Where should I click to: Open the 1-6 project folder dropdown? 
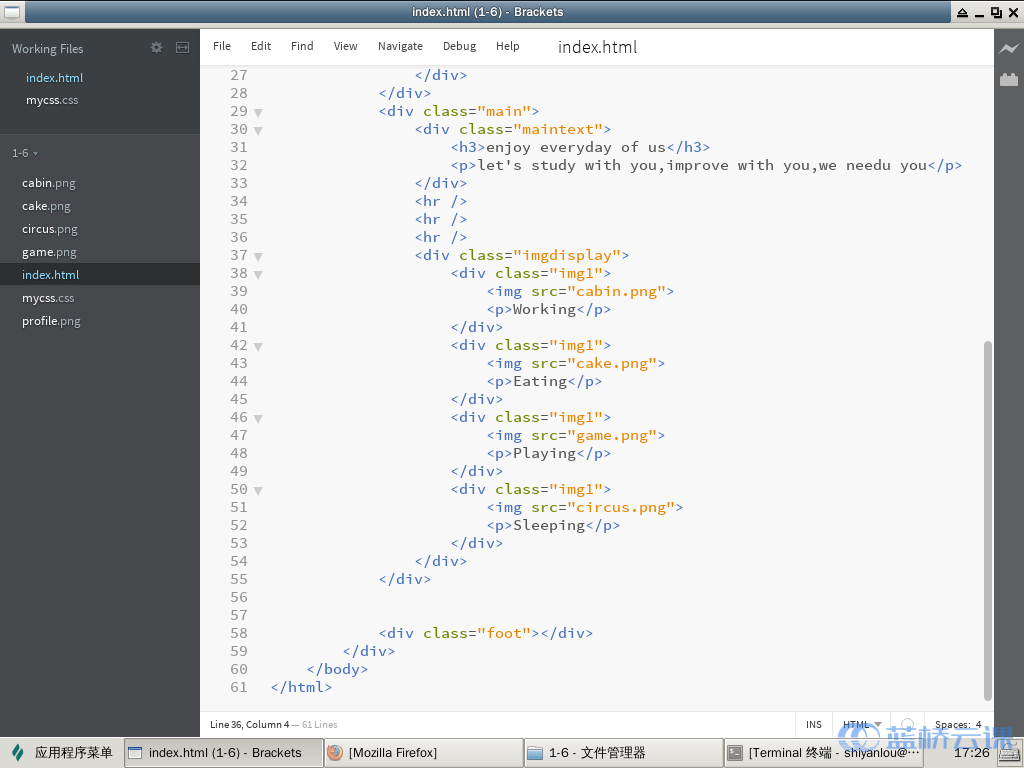click(25, 153)
